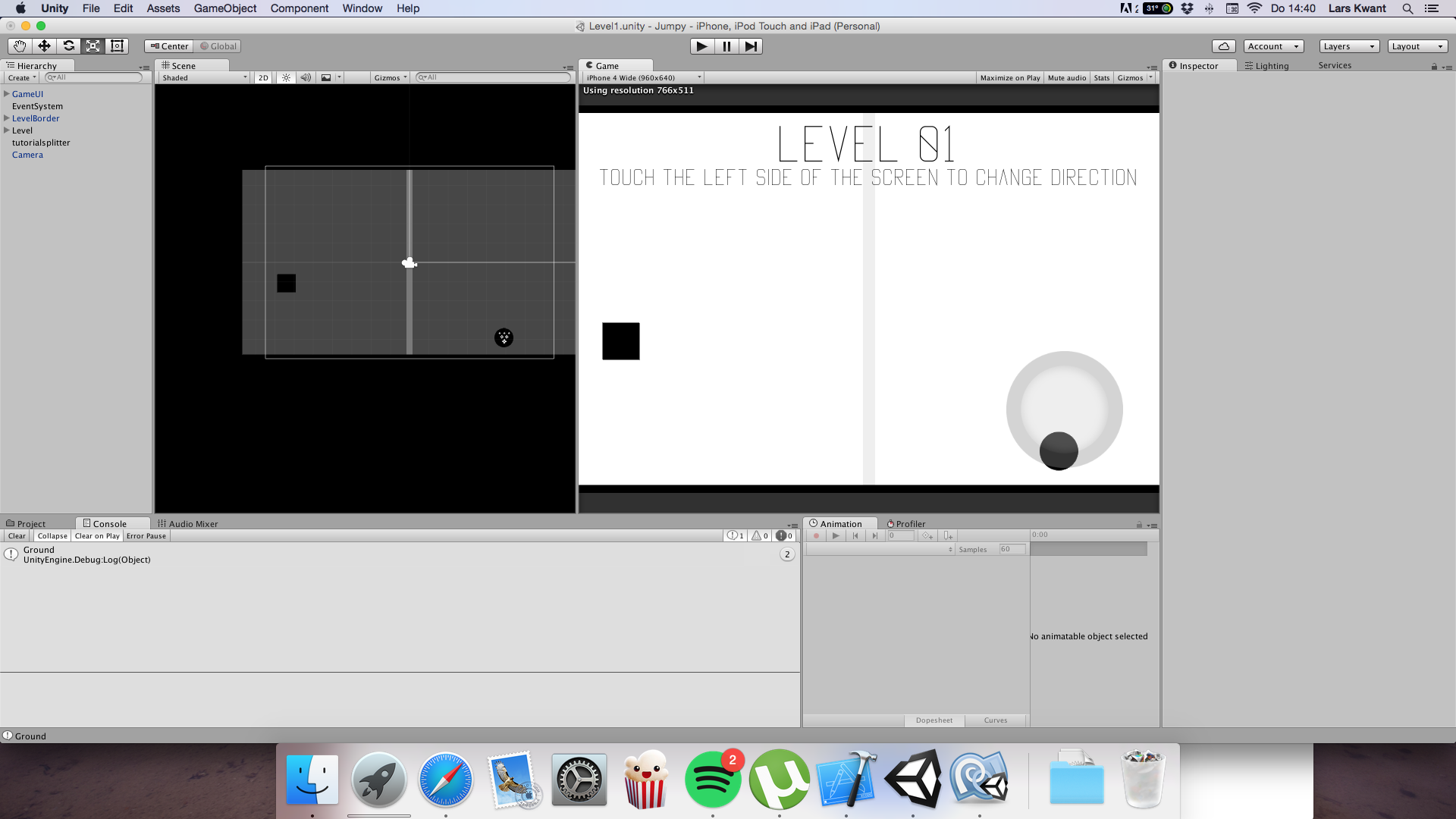The height and width of the screenshot is (819, 1456).
Task: Open scene effects image dropdown
Action: [x=331, y=77]
